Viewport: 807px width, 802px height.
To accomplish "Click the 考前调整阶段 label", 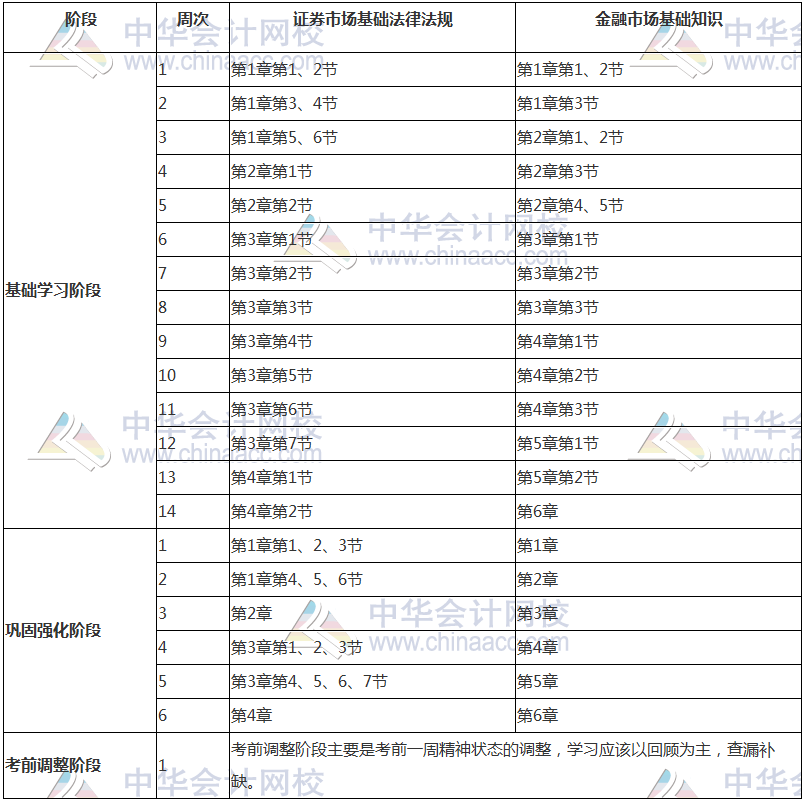I will (x=46, y=764).
